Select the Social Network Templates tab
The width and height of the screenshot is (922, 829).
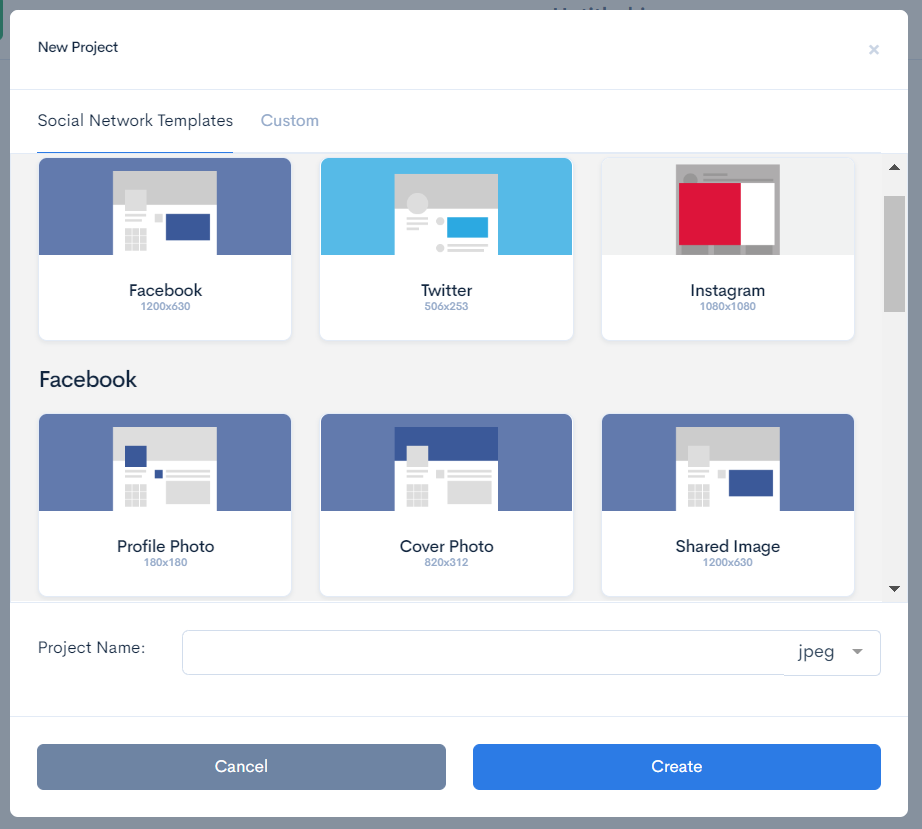pos(135,121)
